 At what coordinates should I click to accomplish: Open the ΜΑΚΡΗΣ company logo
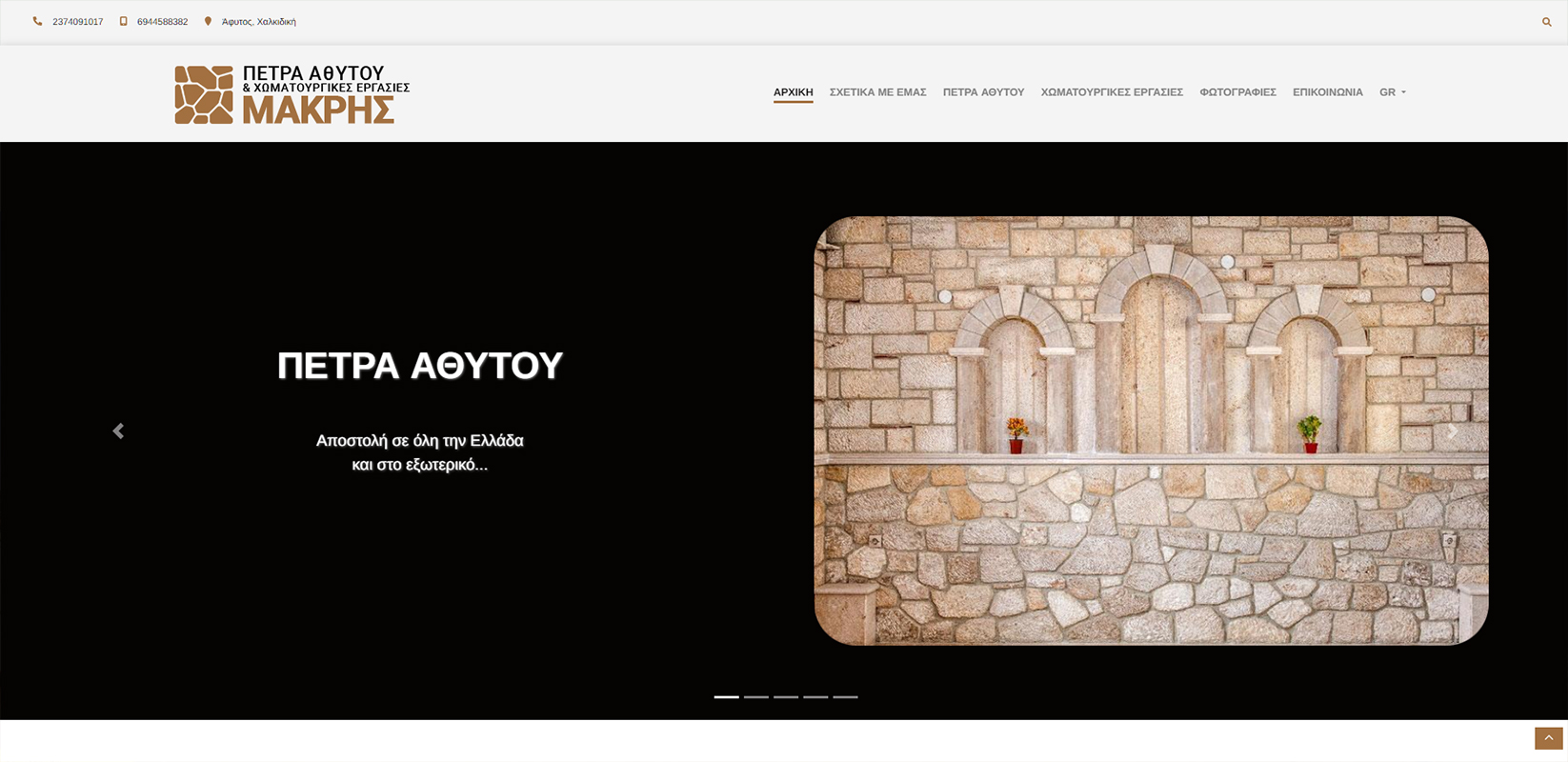pos(292,94)
